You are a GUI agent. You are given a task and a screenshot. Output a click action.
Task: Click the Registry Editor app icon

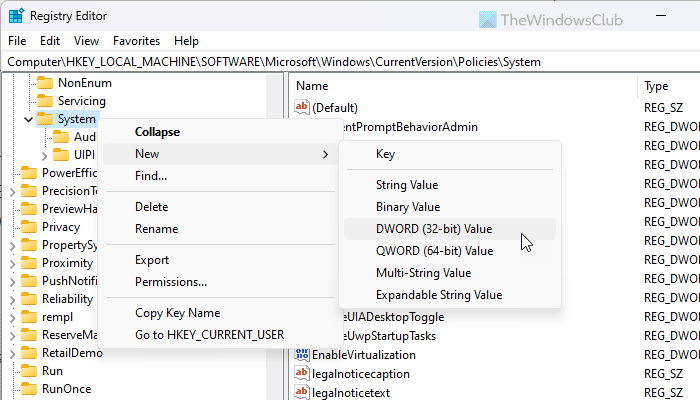(x=17, y=16)
